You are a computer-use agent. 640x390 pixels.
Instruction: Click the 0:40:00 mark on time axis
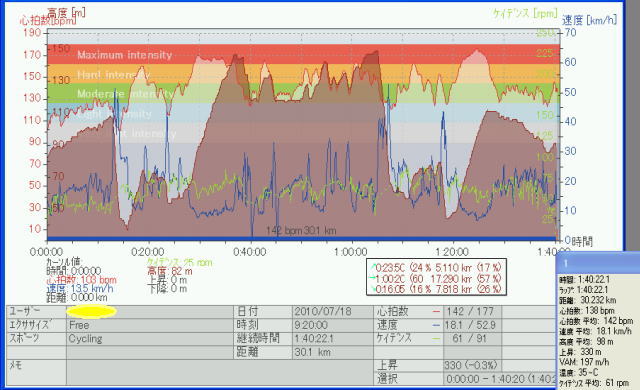pyautogui.click(x=249, y=252)
